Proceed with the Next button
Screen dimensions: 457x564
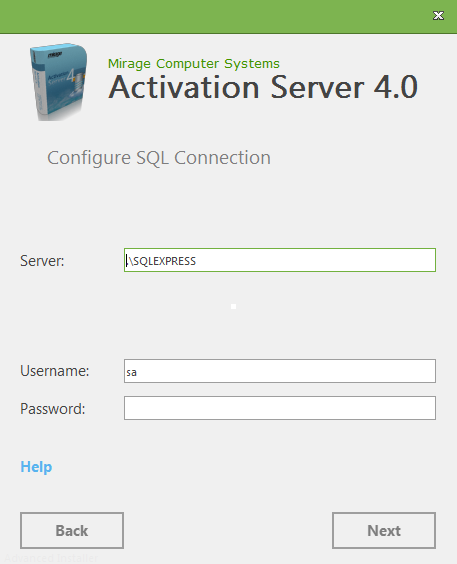(384, 530)
